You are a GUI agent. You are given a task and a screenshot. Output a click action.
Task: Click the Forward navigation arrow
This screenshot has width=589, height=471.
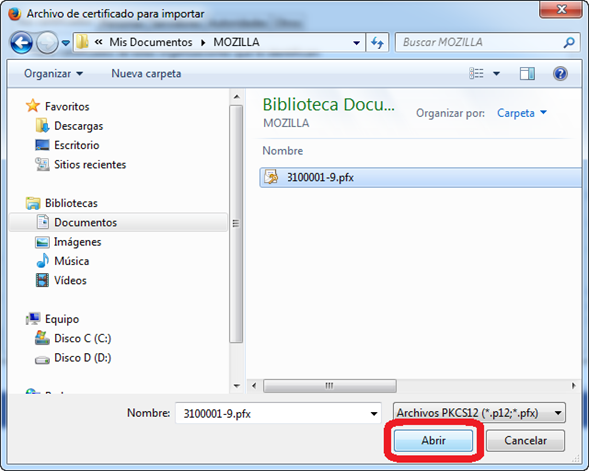47,43
